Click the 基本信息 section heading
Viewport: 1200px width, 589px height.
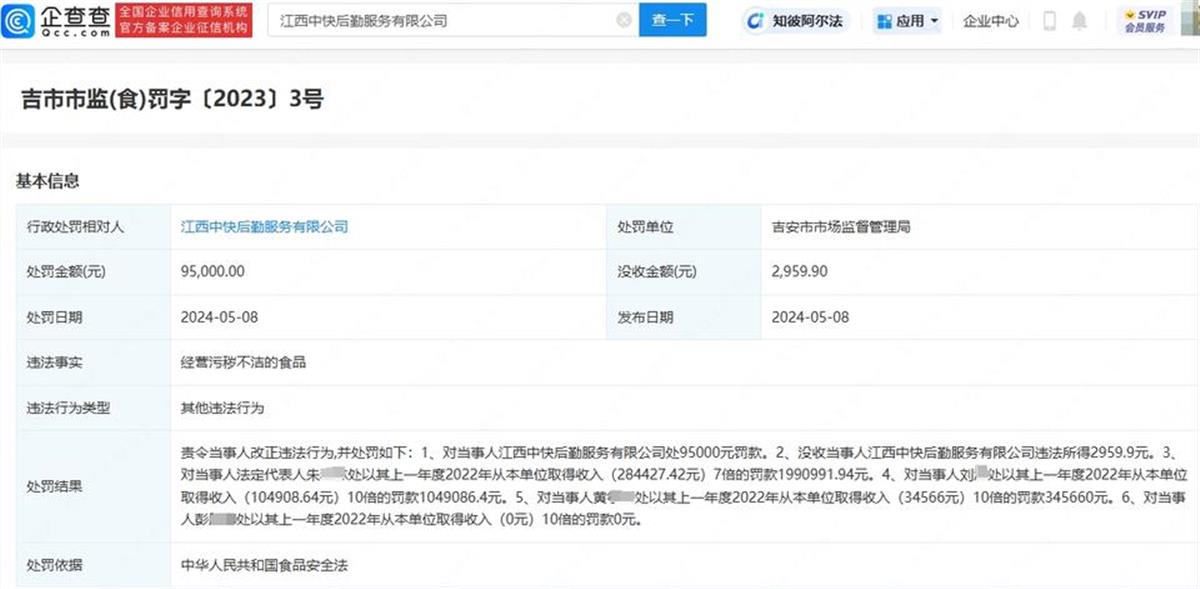[48, 181]
